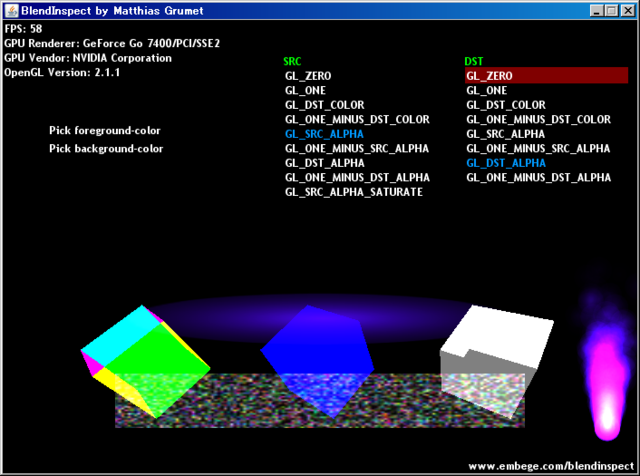The image size is (640, 476).
Task: Click the multicolored cube
Action: click(145, 361)
